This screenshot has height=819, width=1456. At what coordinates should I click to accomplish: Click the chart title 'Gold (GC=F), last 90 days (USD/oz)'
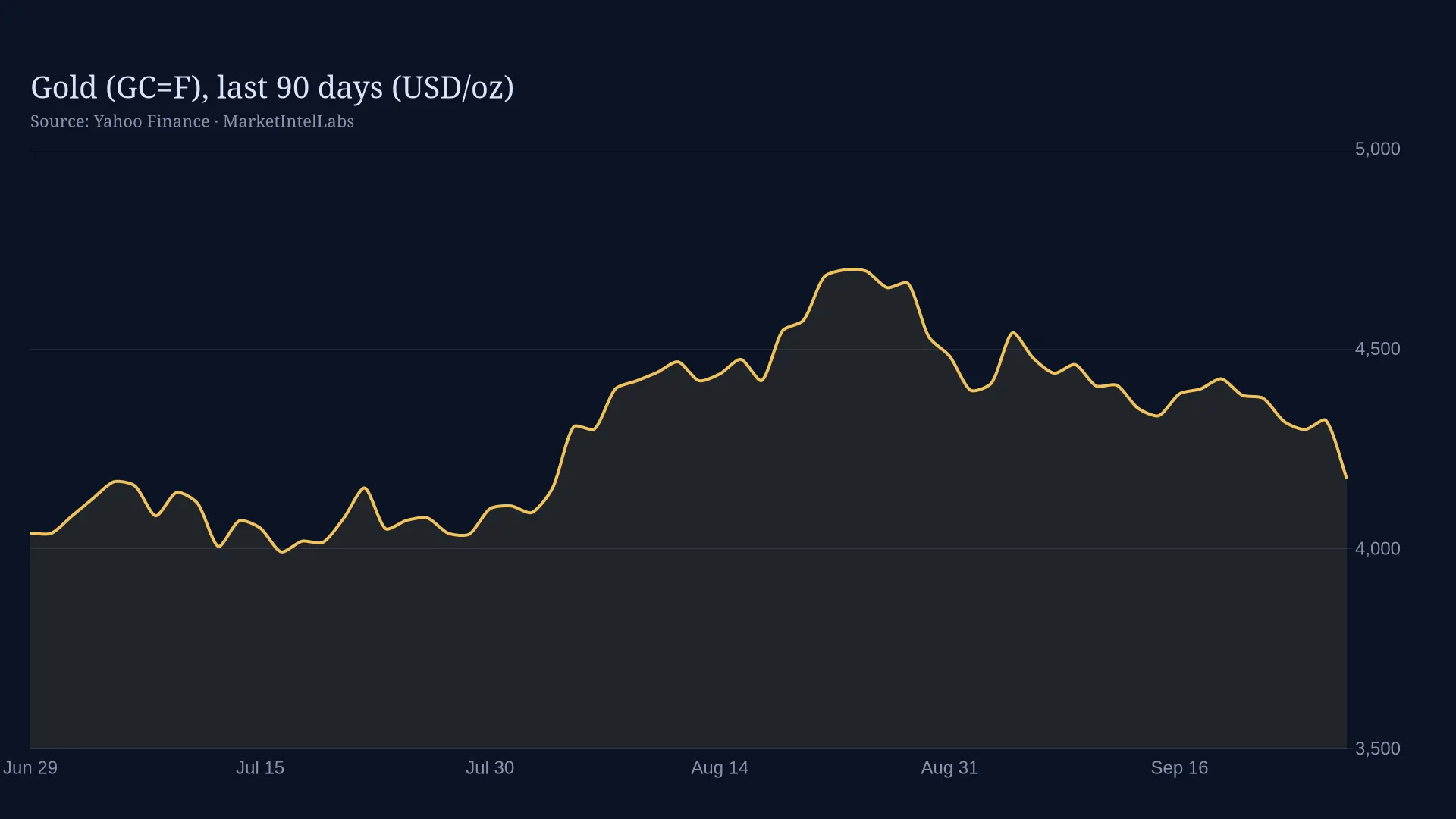tap(272, 88)
